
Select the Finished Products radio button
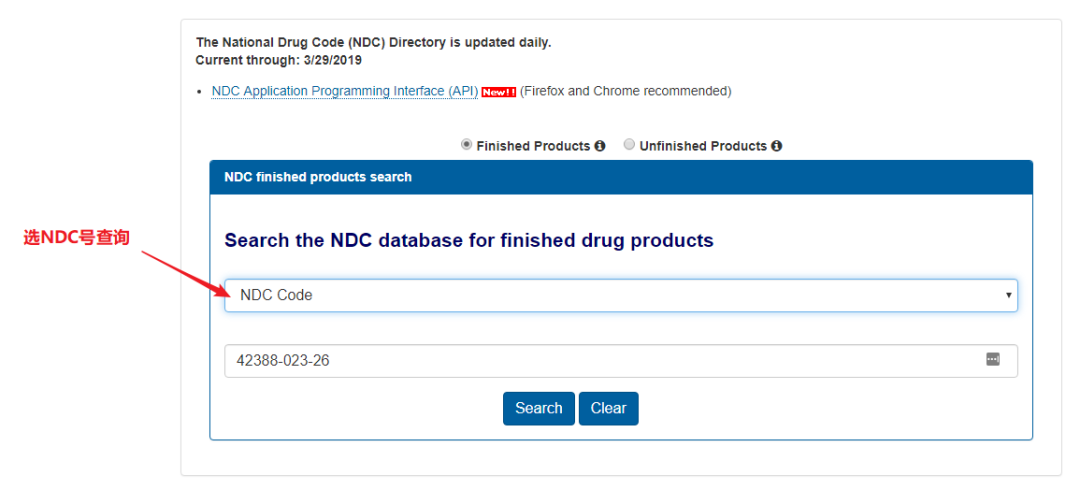coord(467,145)
